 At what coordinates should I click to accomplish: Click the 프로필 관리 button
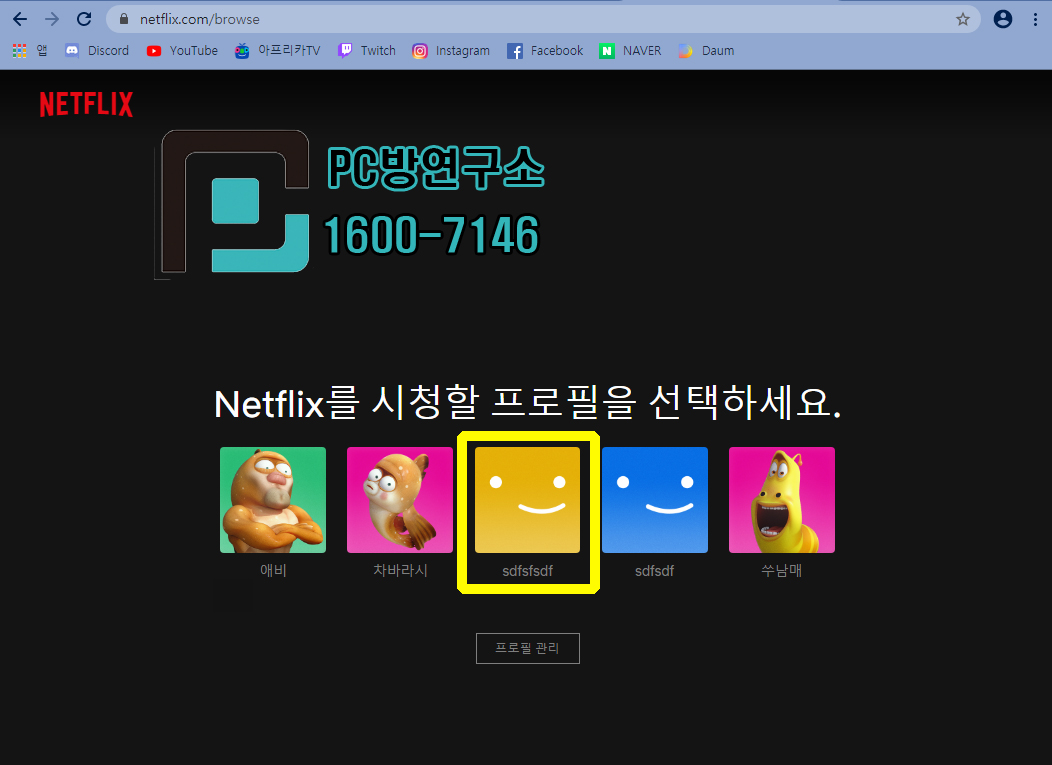(x=527, y=648)
